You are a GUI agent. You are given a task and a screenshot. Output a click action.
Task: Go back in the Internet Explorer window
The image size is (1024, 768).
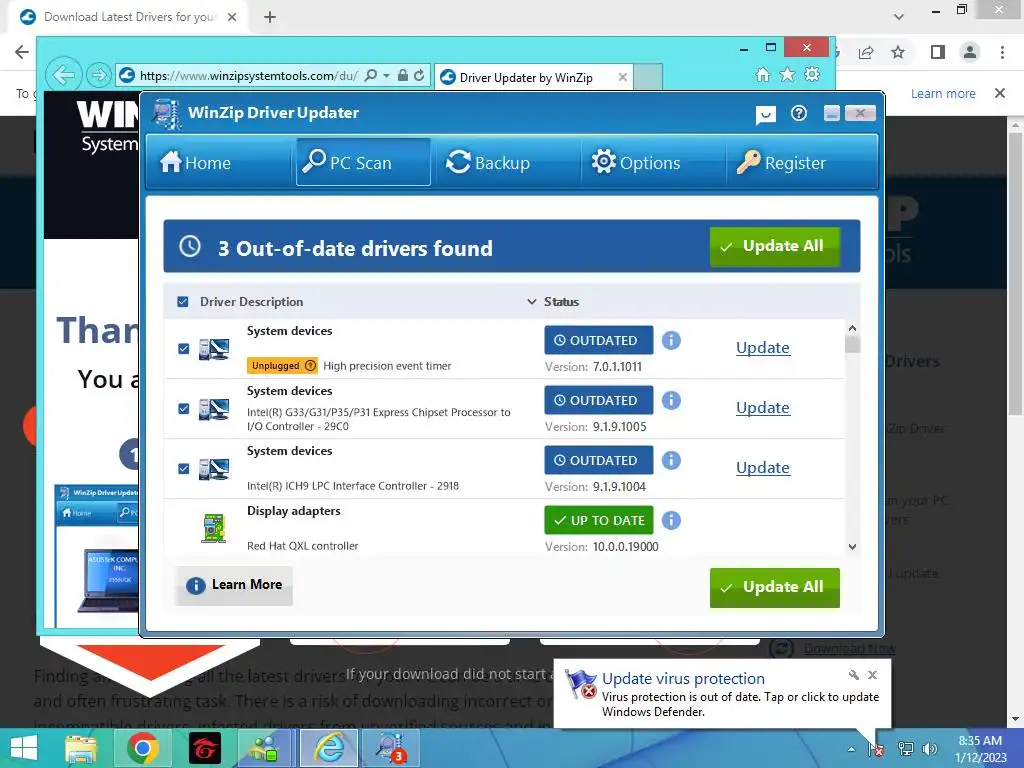click(x=63, y=75)
